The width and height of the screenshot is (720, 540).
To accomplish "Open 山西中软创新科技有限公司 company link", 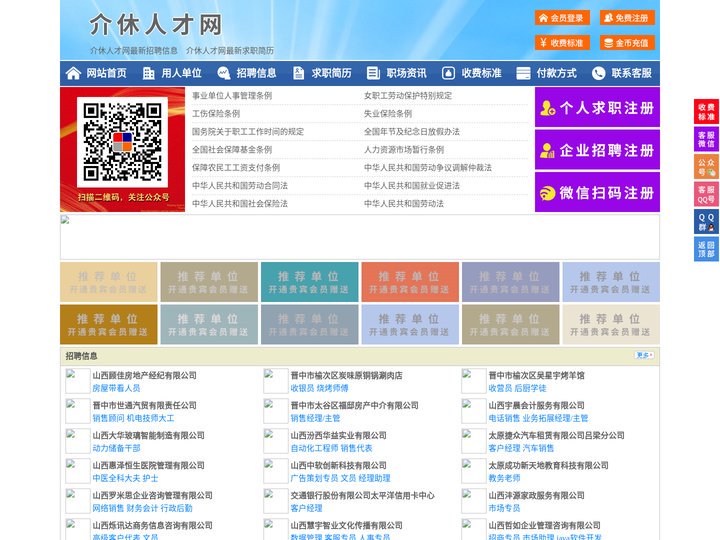I will (x=338, y=465).
